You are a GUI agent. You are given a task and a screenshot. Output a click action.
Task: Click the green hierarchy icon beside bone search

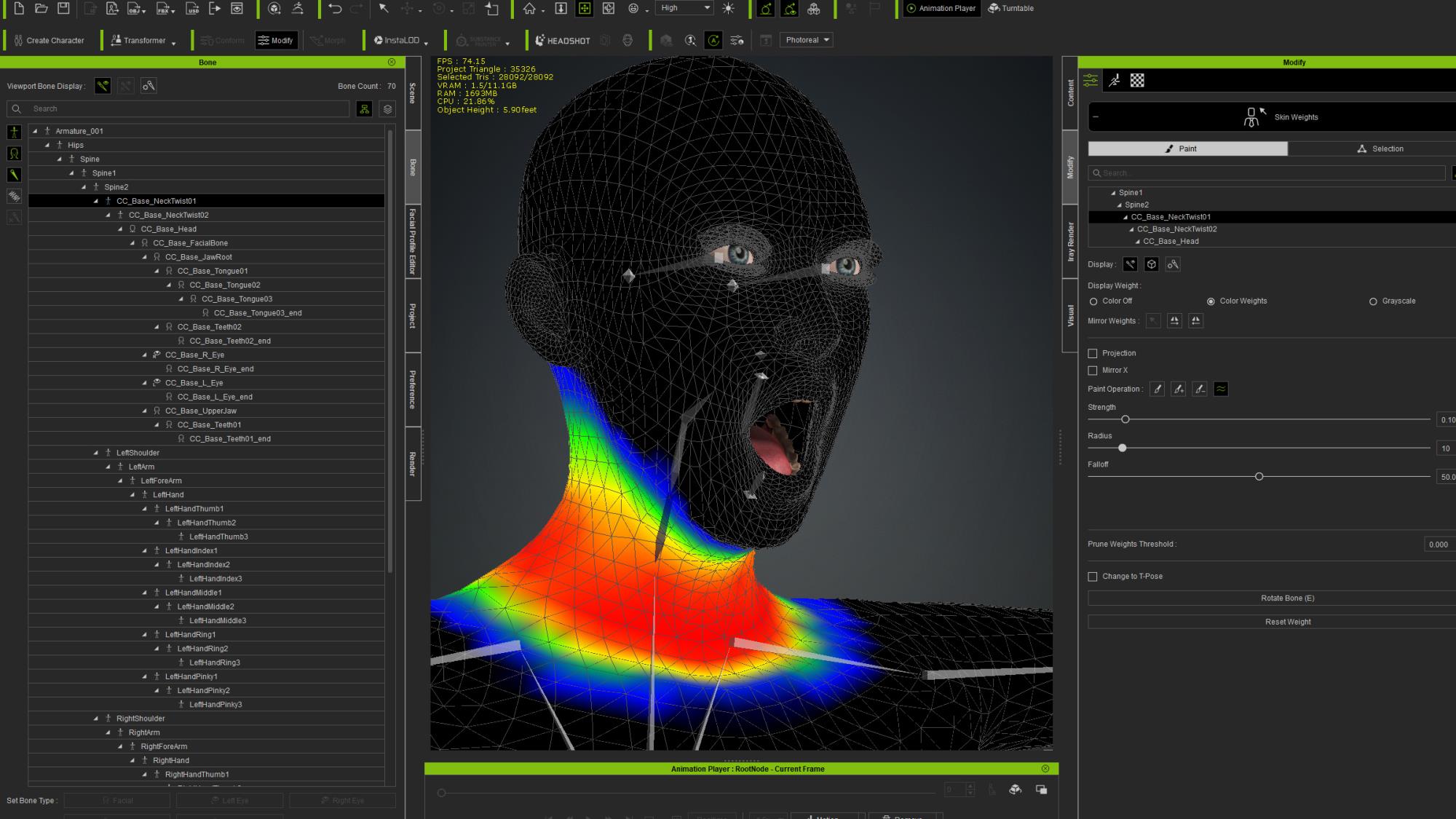pyautogui.click(x=365, y=109)
